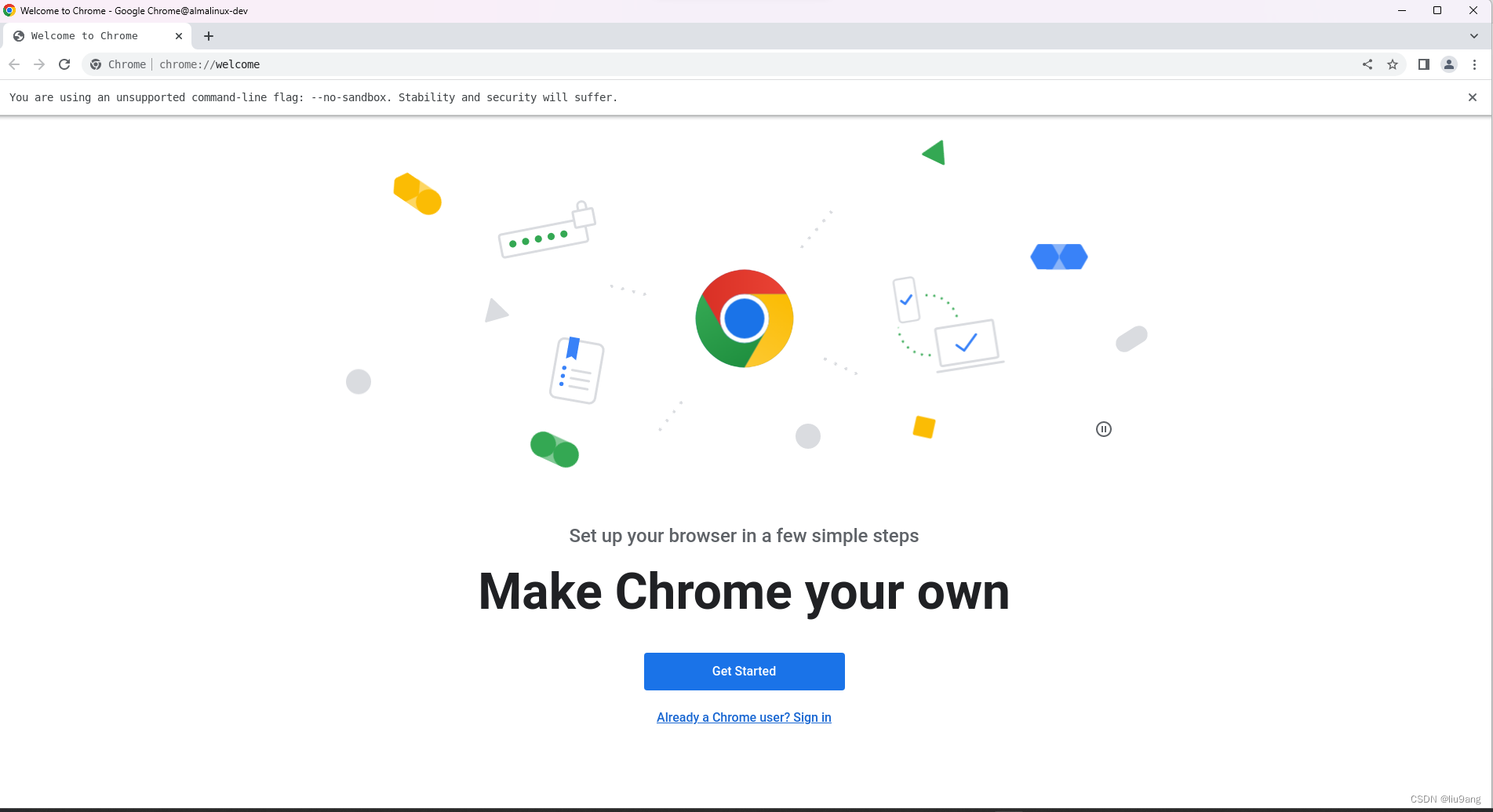The height and width of the screenshot is (812, 1493).
Task: Open the Chrome three-dot menu
Action: pos(1474,64)
